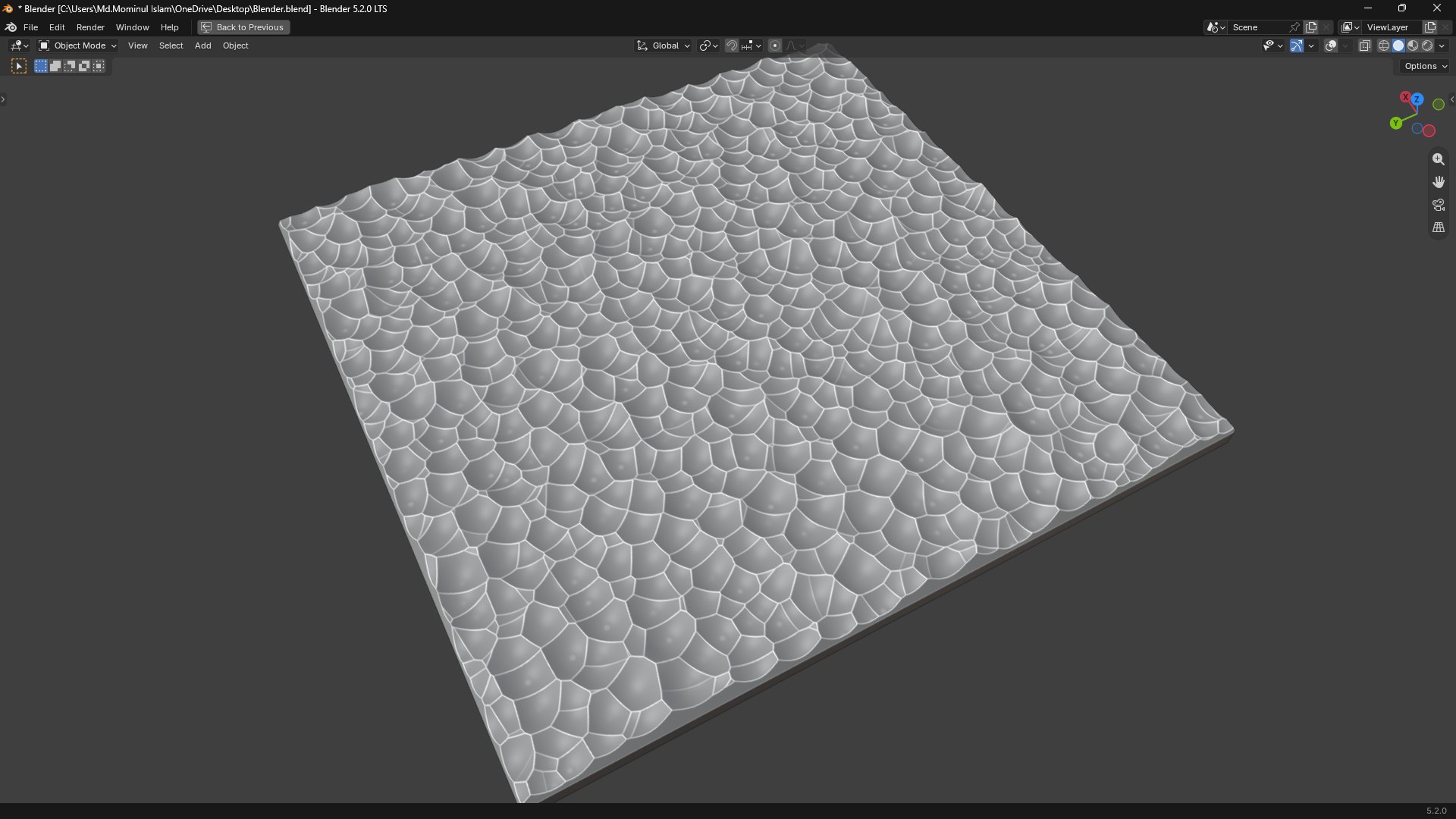Click the ViewLayer name field
Screen dimensions: 1456x819
click(x=1392, y=27)
